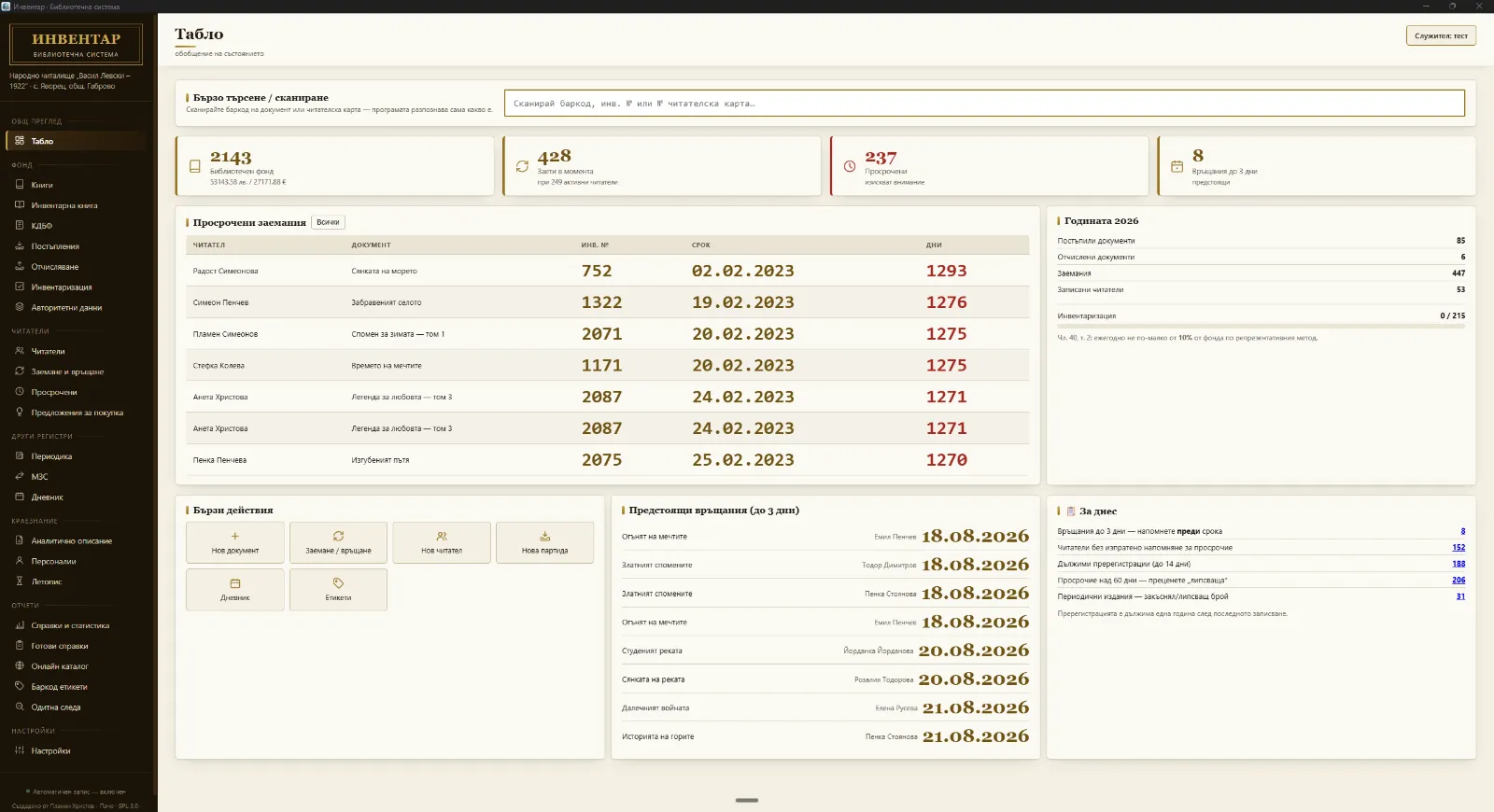Open Персоналии person icon in sidebar

point(20,561)
